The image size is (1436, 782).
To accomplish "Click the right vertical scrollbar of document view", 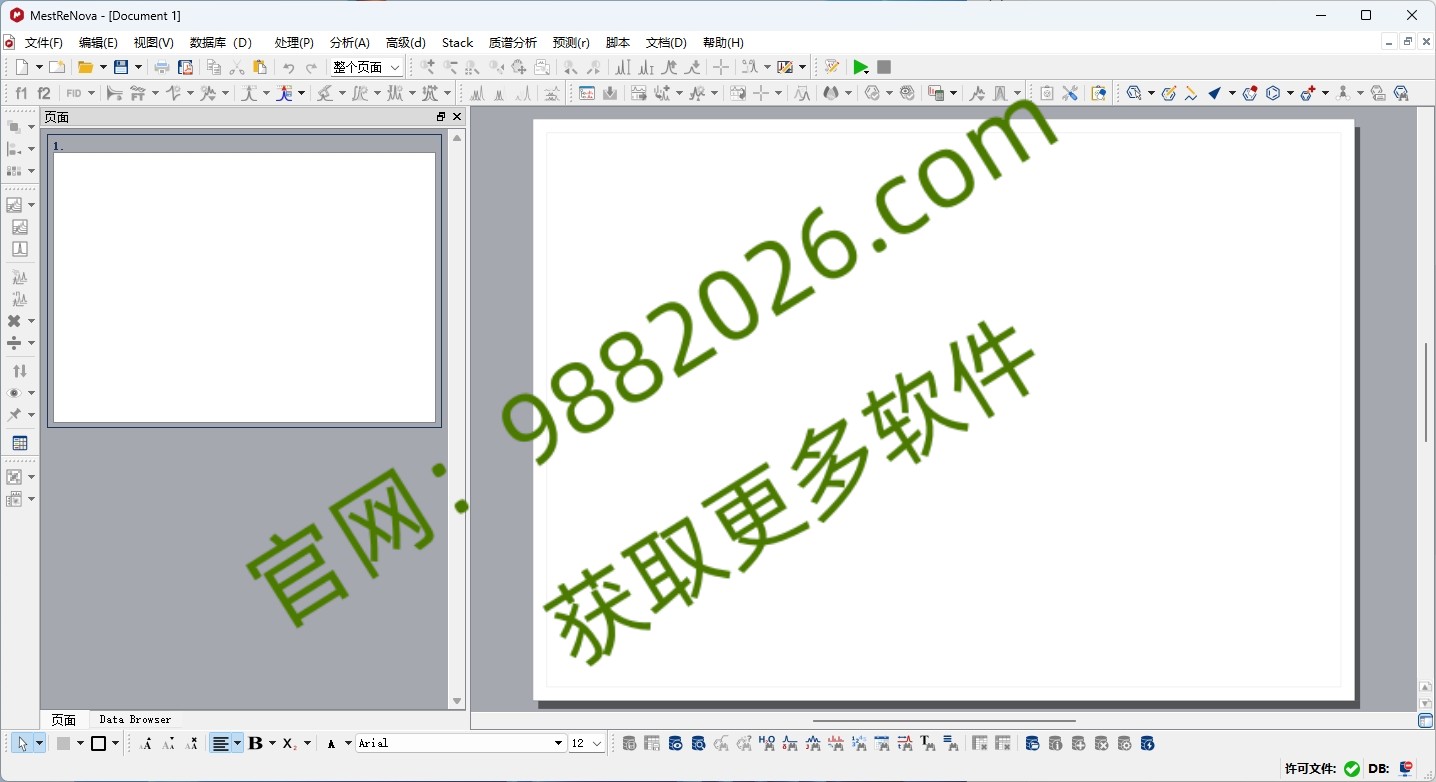I will coord(1425,392).
